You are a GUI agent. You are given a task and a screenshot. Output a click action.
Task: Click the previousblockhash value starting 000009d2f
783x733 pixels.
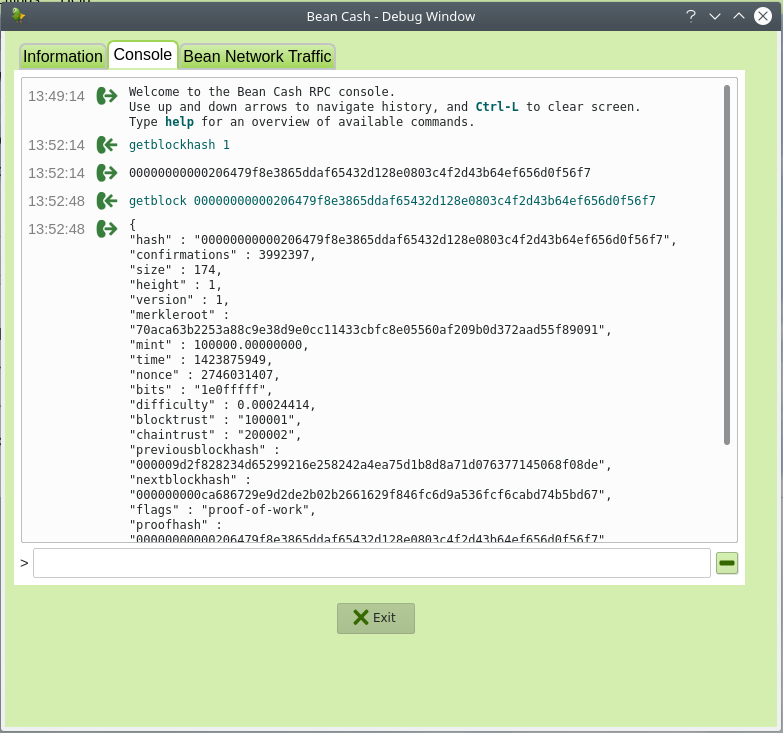pyautogui.click(x=370, y=464)
